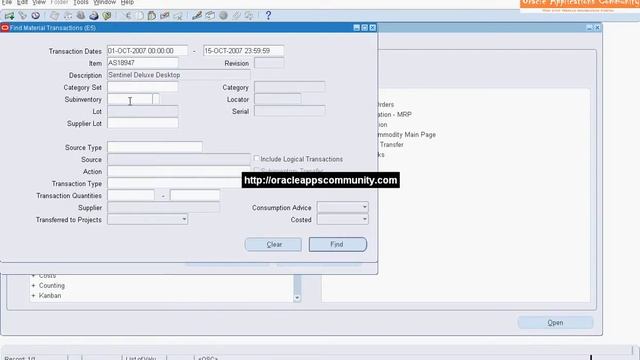Click scroll down arrow in navigator tree

point(297,298)
